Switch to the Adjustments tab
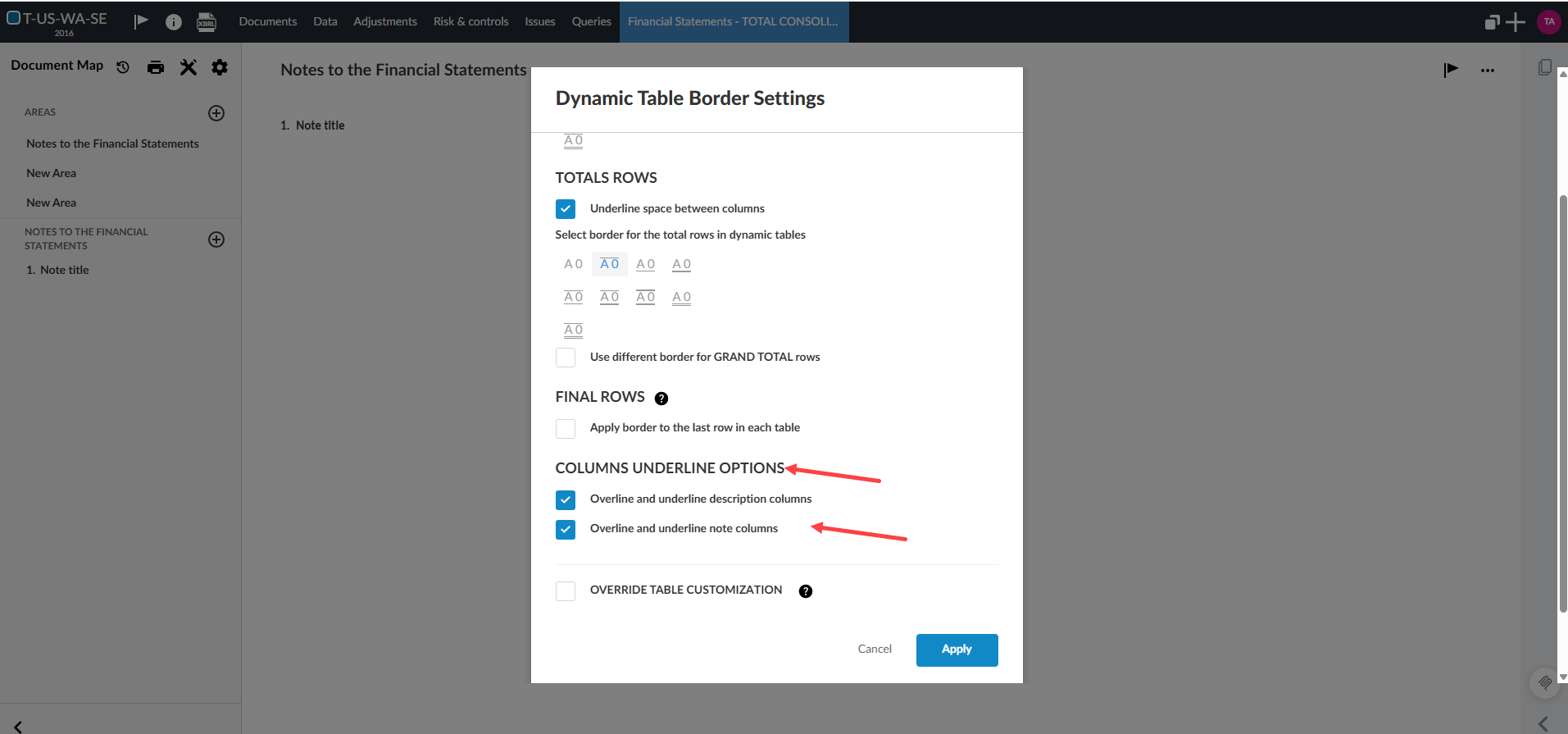The width and height of the screenshot is (1568, 734). (385, 21)
